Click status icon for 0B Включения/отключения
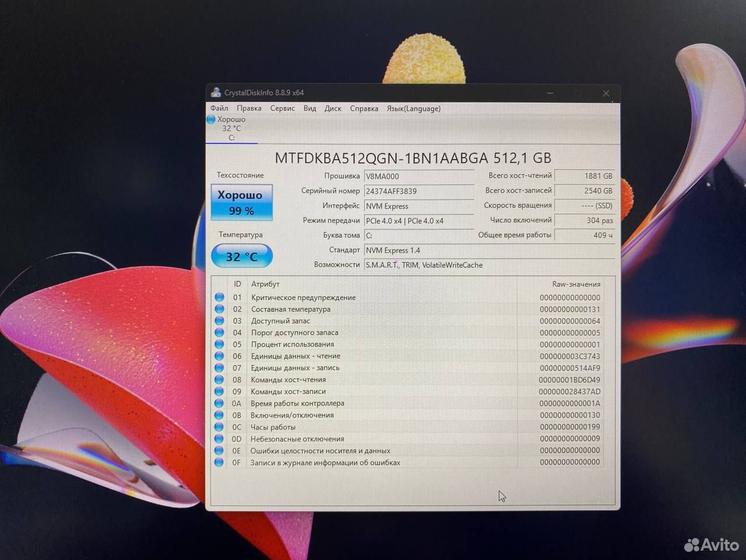 219,415
